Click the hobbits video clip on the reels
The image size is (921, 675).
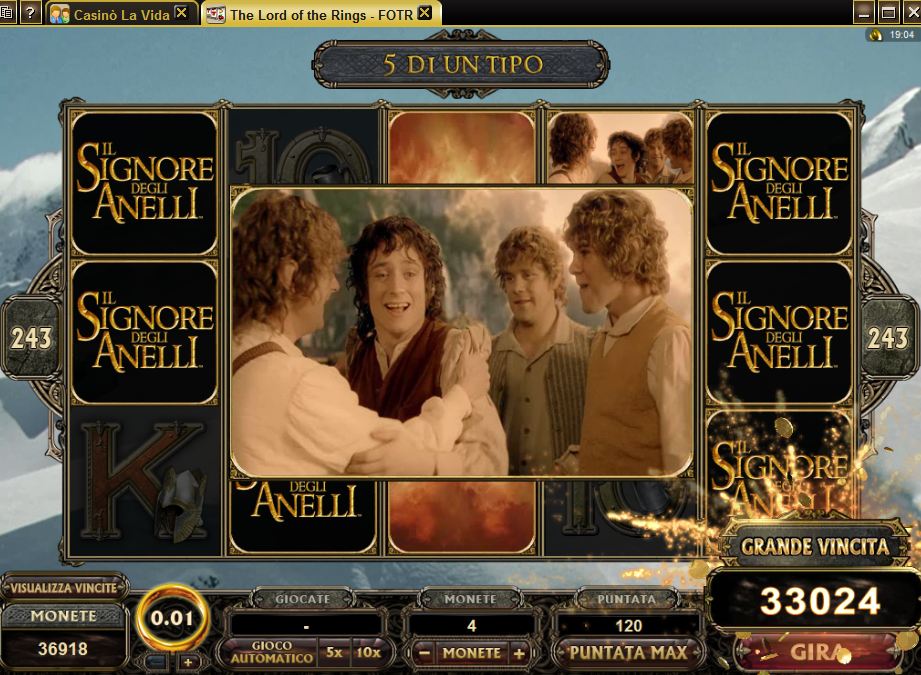click(462, 332)
